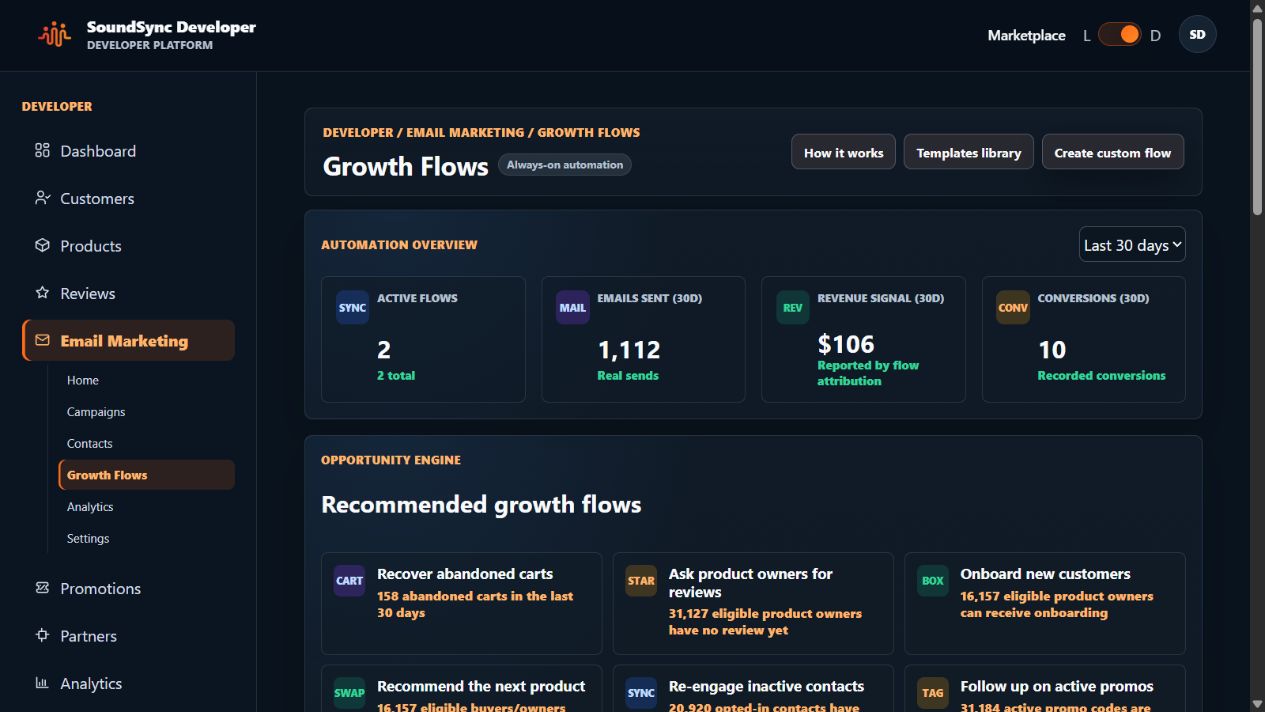
Task: Click the CART badge for abandoned carts
Action: pos(350,580)
